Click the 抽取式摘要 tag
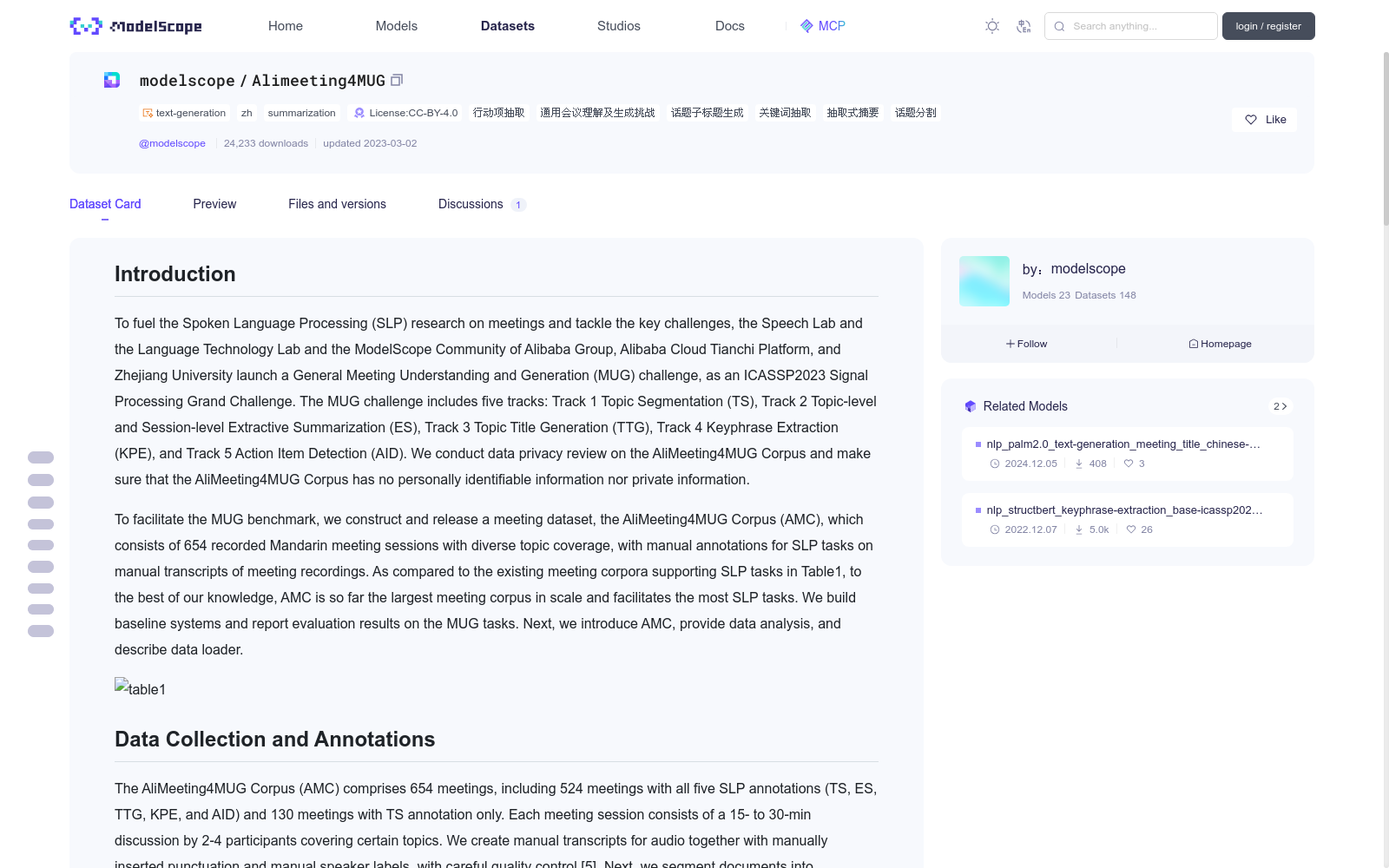 click(x=852, y=113)
